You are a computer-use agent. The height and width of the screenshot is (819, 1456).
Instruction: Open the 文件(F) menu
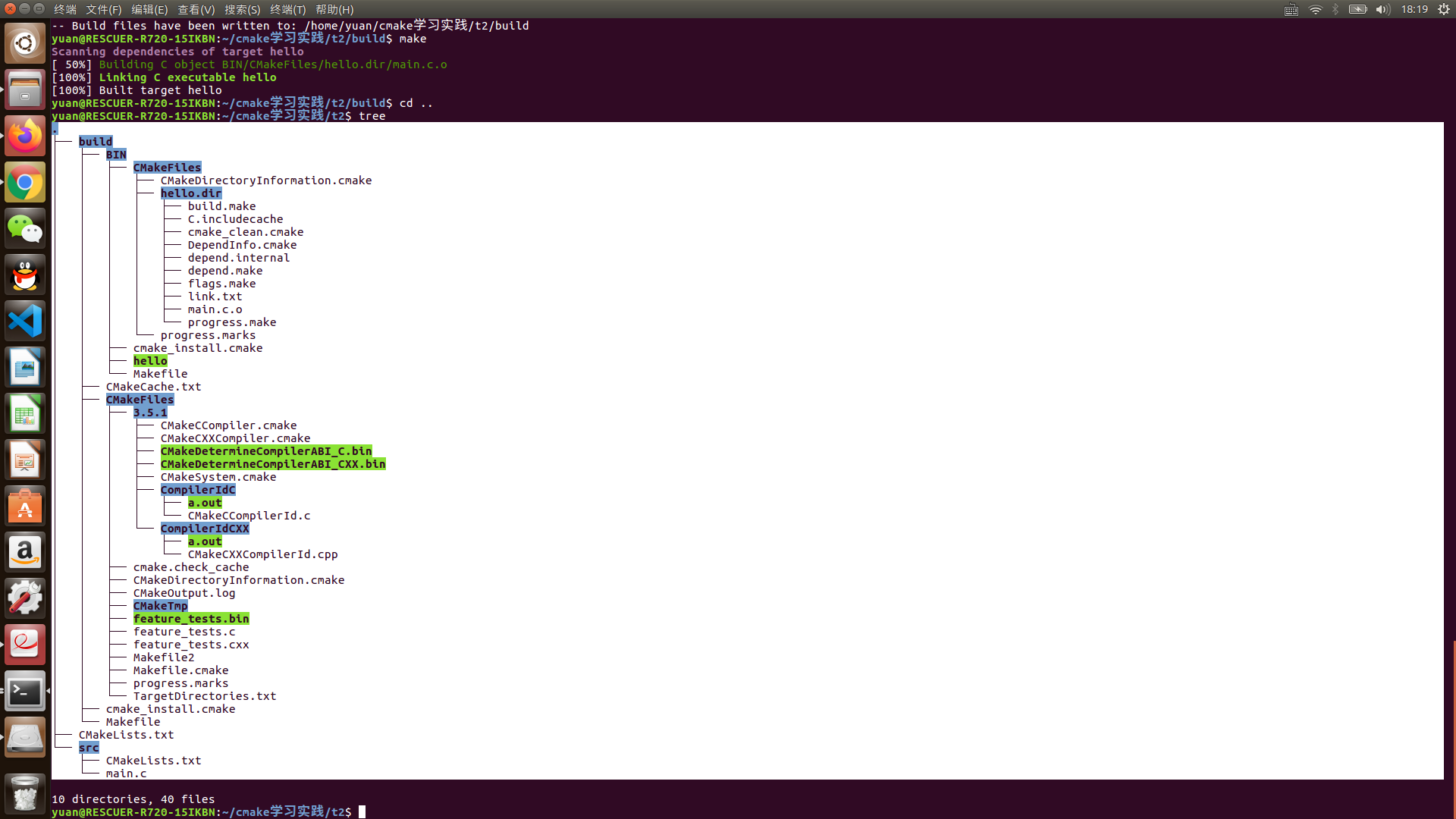103,9
